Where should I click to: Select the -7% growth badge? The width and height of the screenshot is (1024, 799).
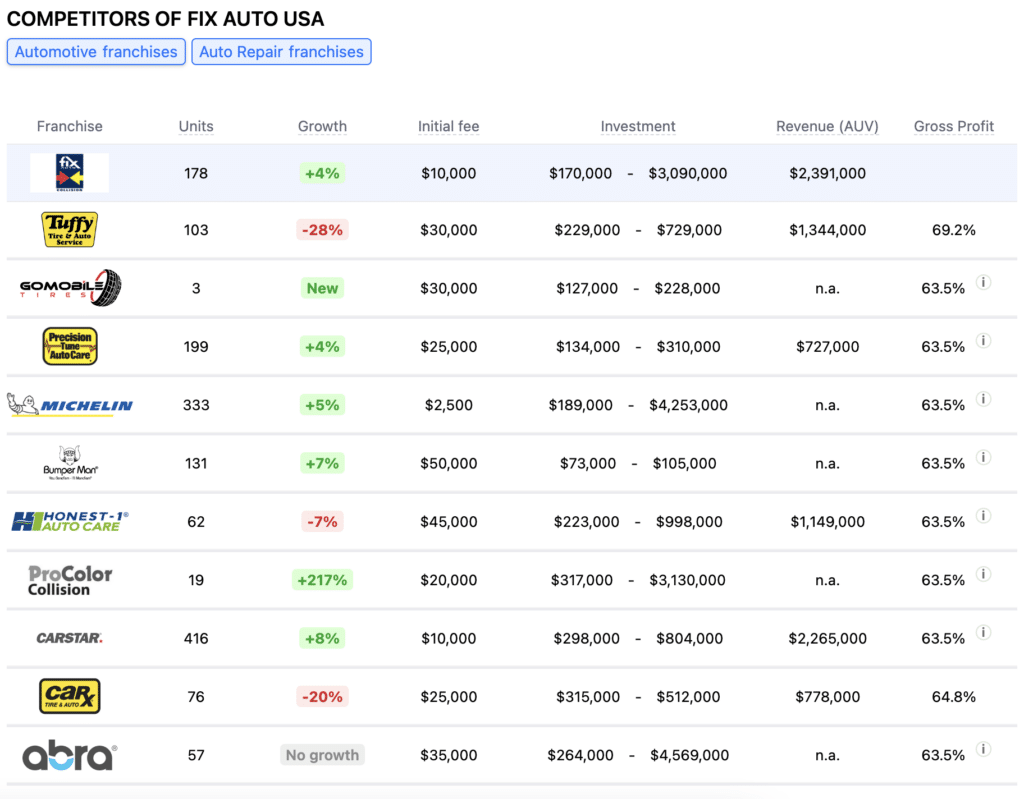[x=322, y=522]
